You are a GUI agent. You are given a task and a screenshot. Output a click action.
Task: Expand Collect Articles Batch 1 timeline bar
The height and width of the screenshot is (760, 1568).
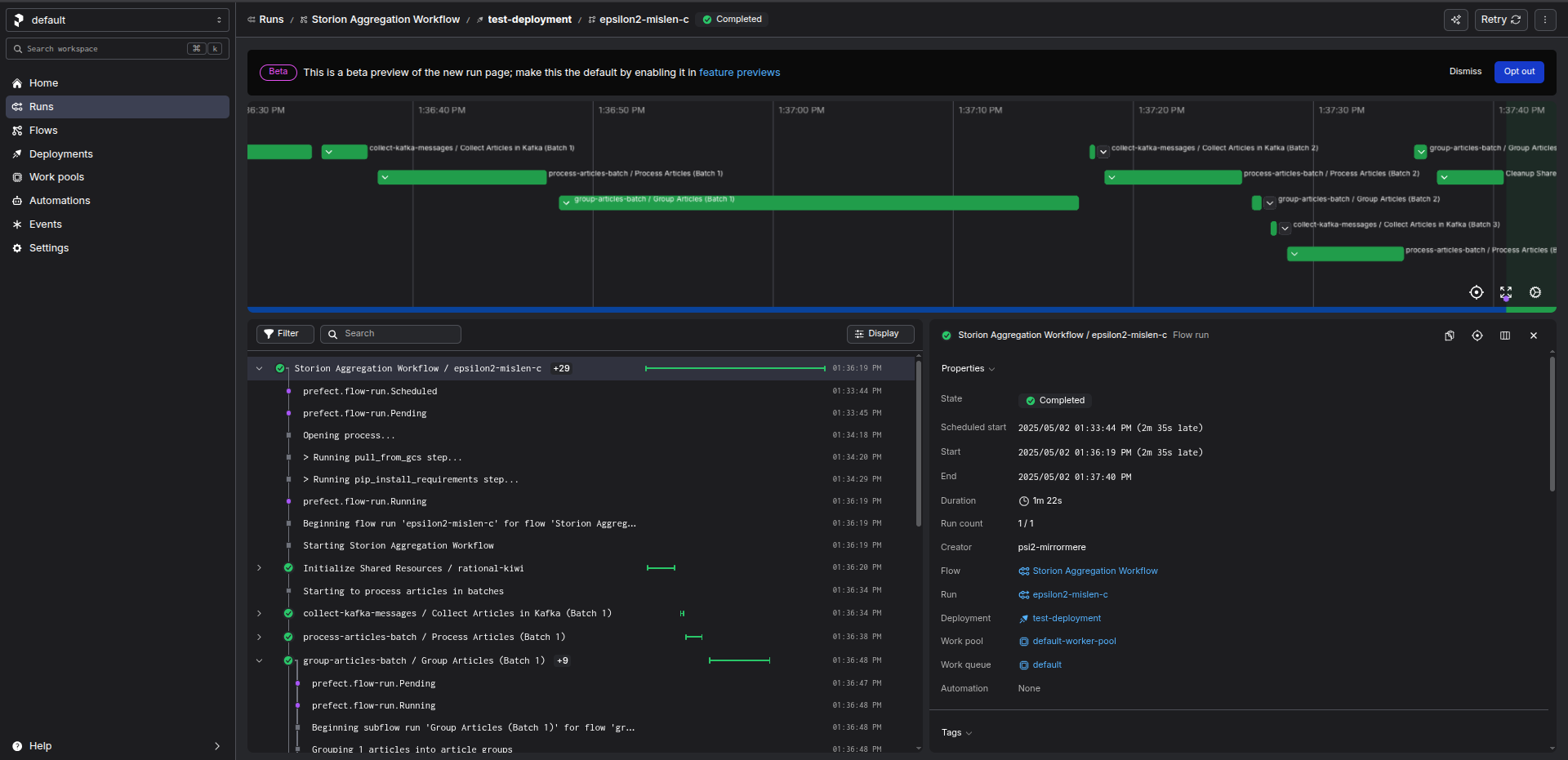coord(328,152)
